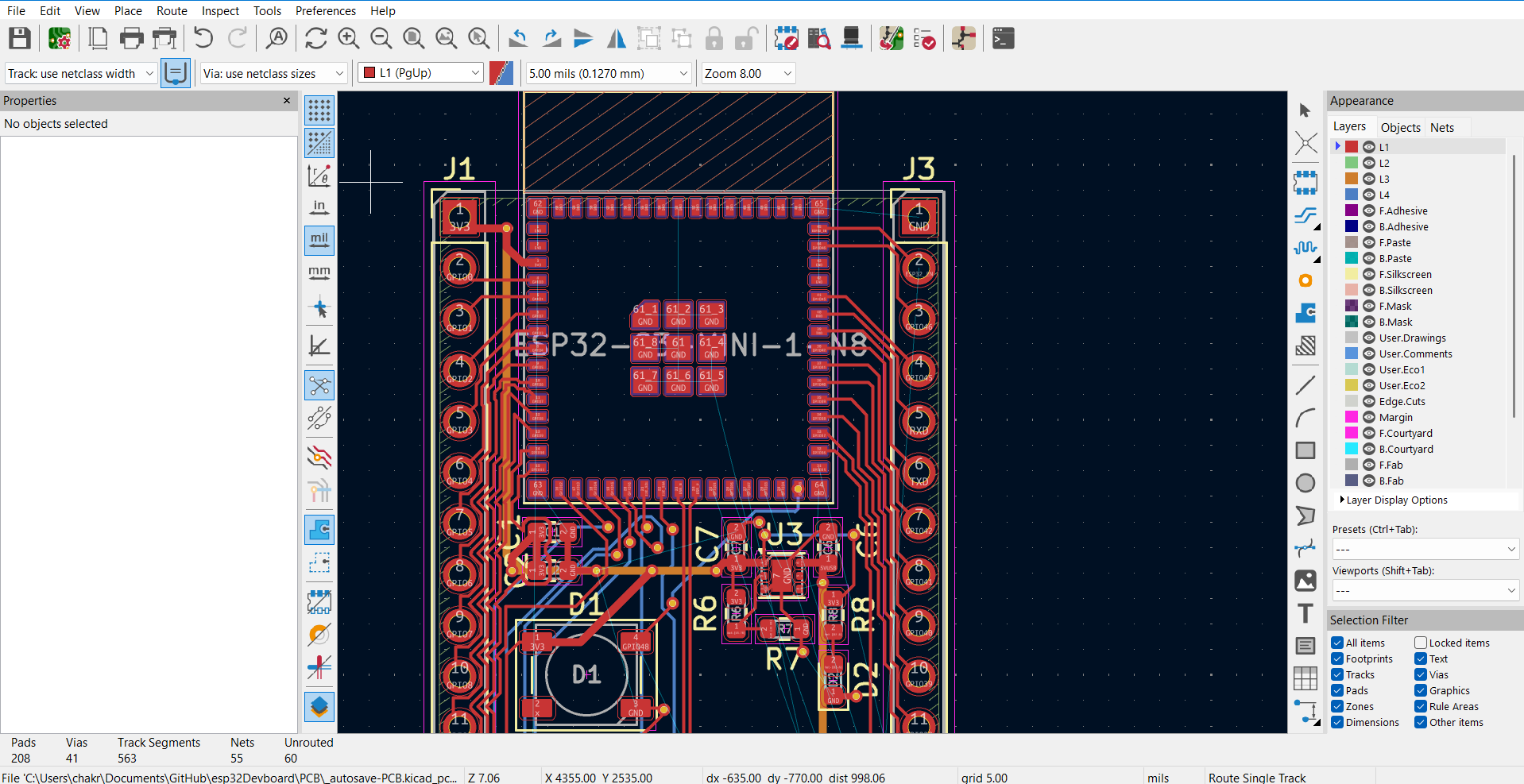Viewport: 1524px width, 784px height.
Task: Open the Zoom 8.00 dropdown
Action: pyautogui.click(x=748, y=73)
